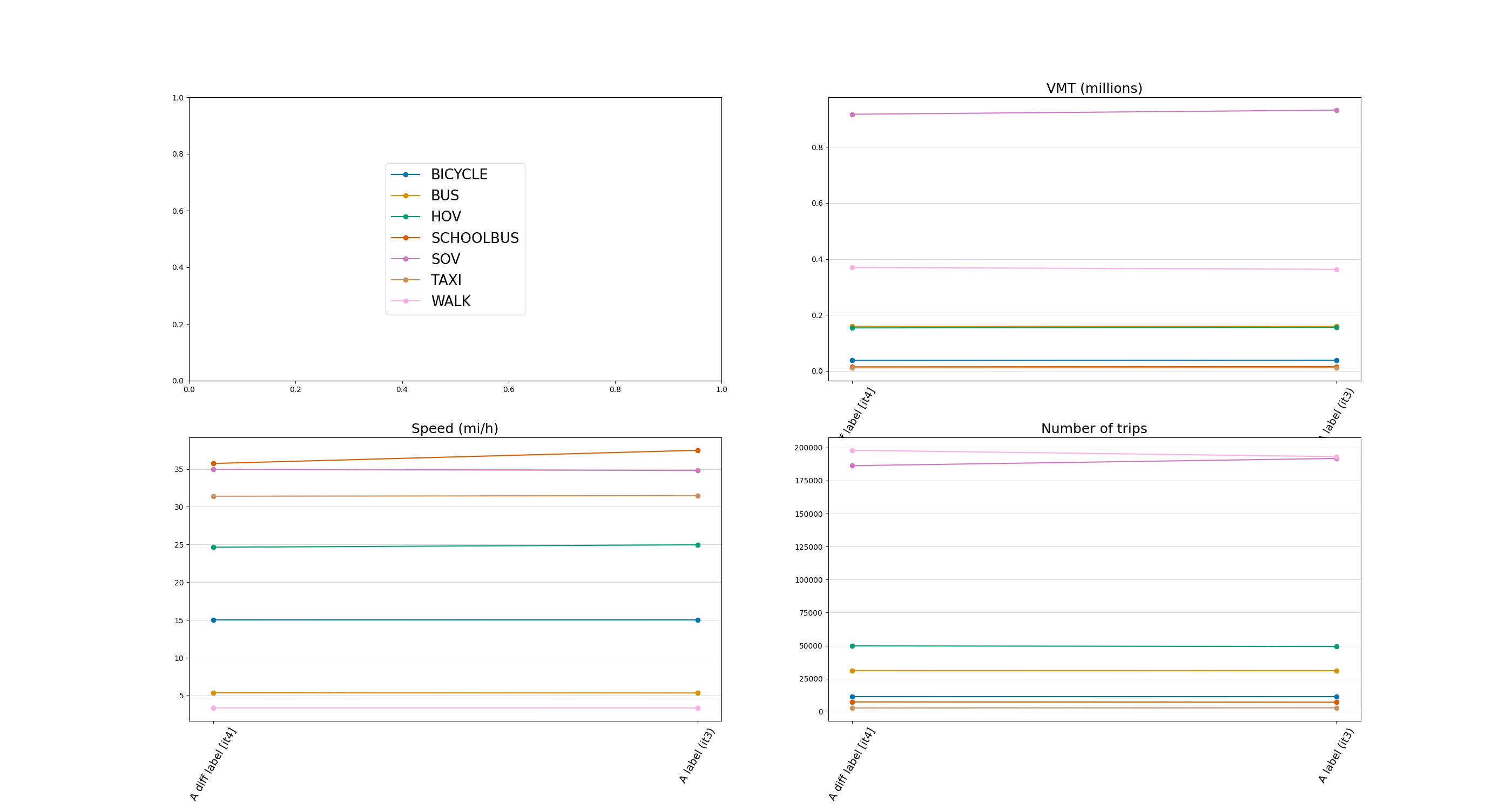Viewport: 1512px width, 810px height.
Task: Click the pink WALK legend marker
Action: (406, 301)
